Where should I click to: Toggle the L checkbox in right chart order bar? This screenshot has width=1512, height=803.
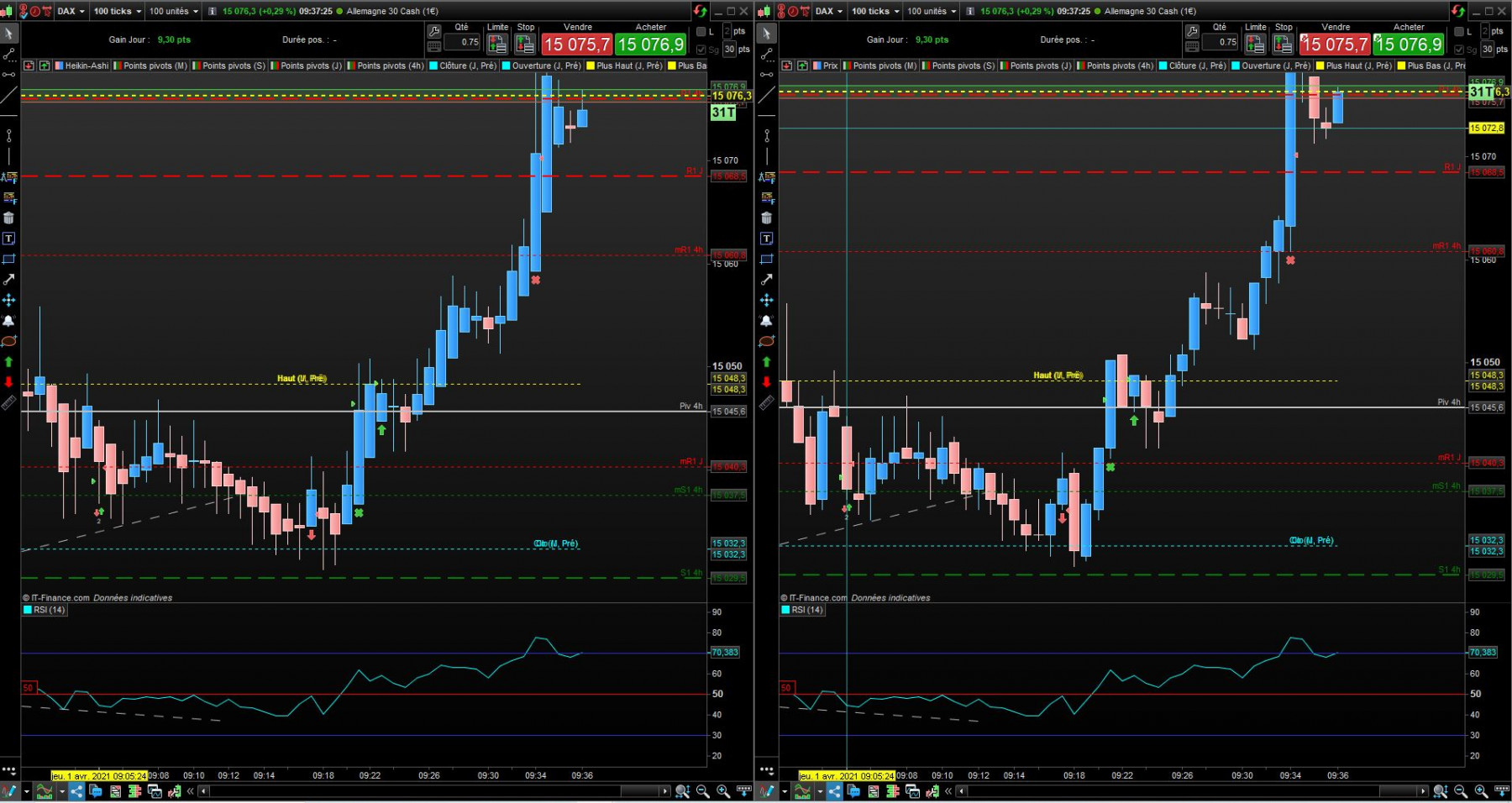1459,32
